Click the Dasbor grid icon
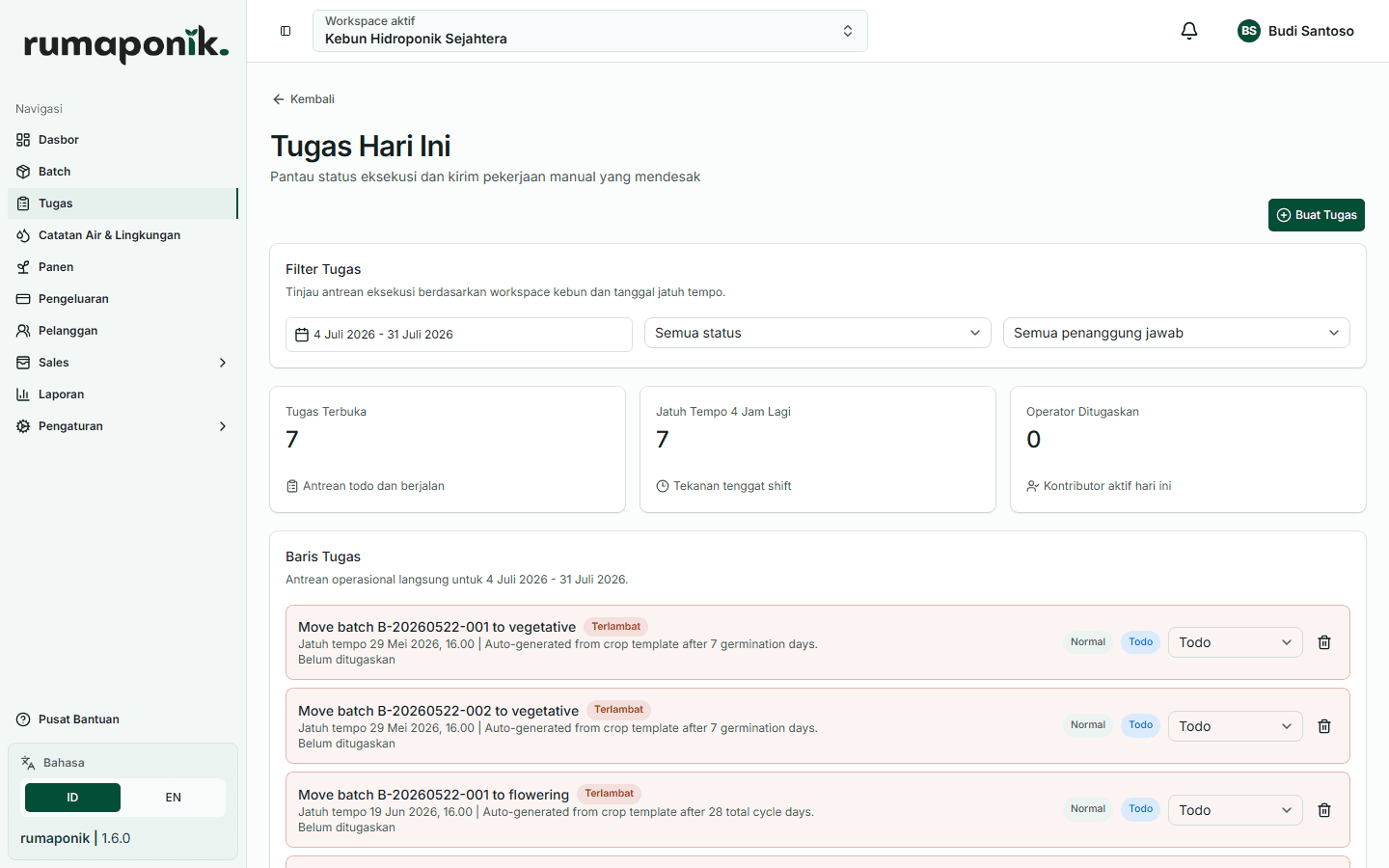 click(x=23, y=140)
